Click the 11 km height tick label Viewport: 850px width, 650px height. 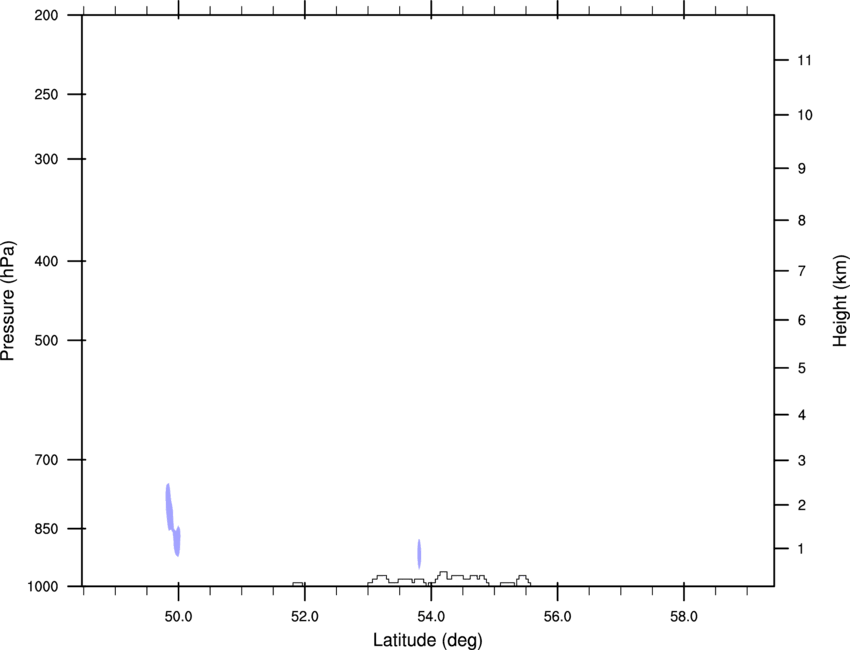(x=804, y=60)
